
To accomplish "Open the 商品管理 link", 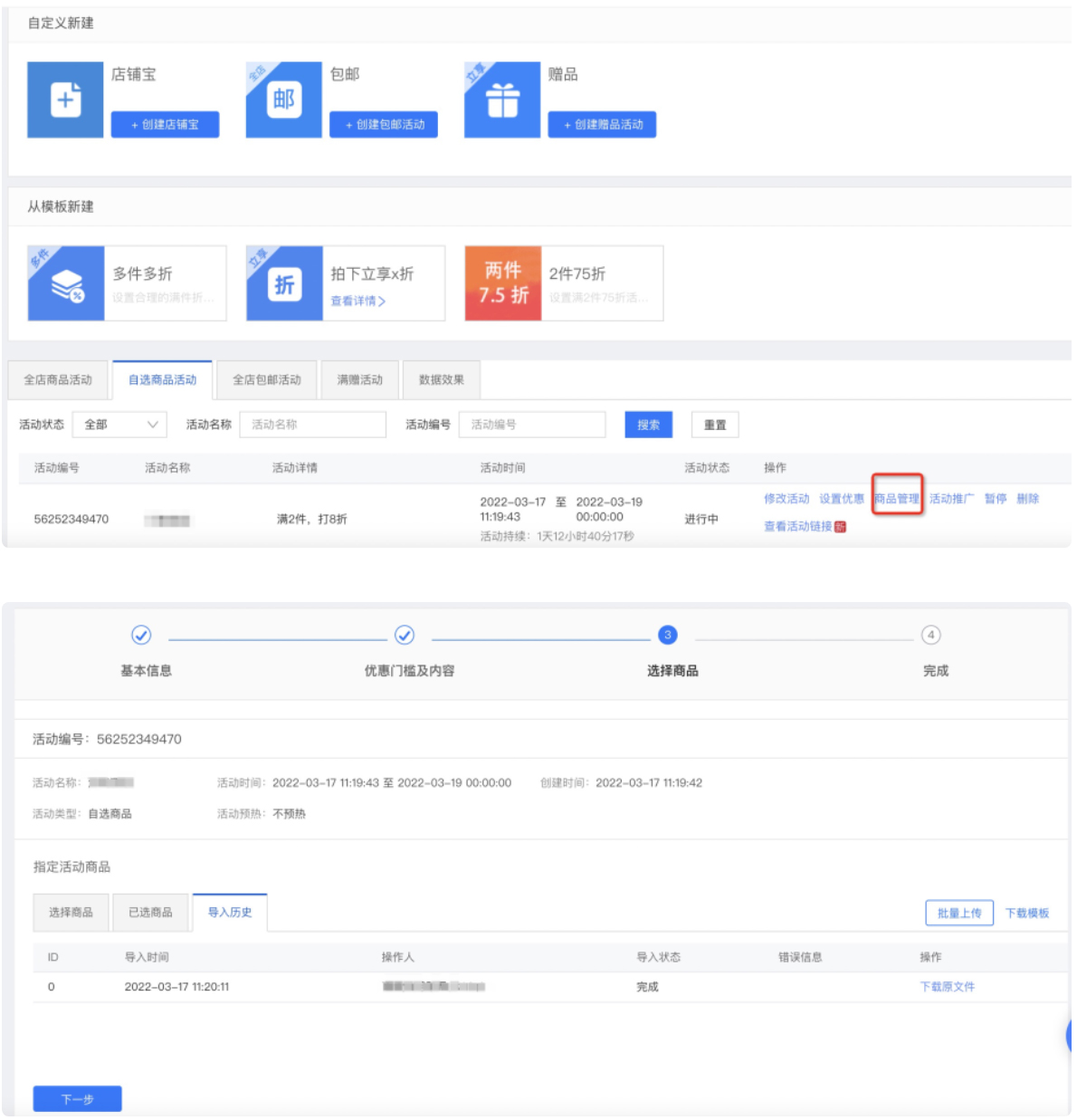I will coord(897,499).
